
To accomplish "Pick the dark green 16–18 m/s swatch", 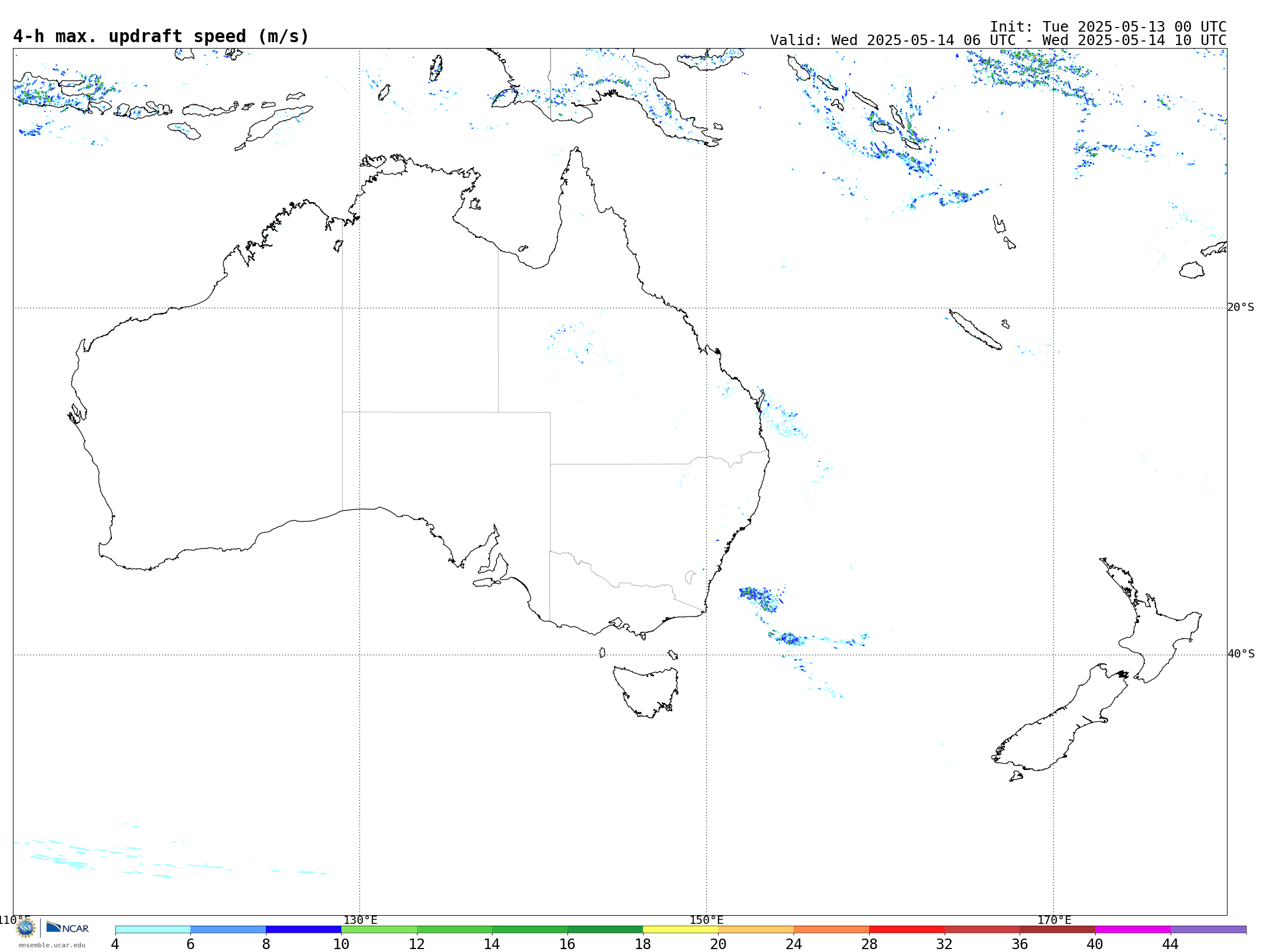I will click(x=605, y=930).
